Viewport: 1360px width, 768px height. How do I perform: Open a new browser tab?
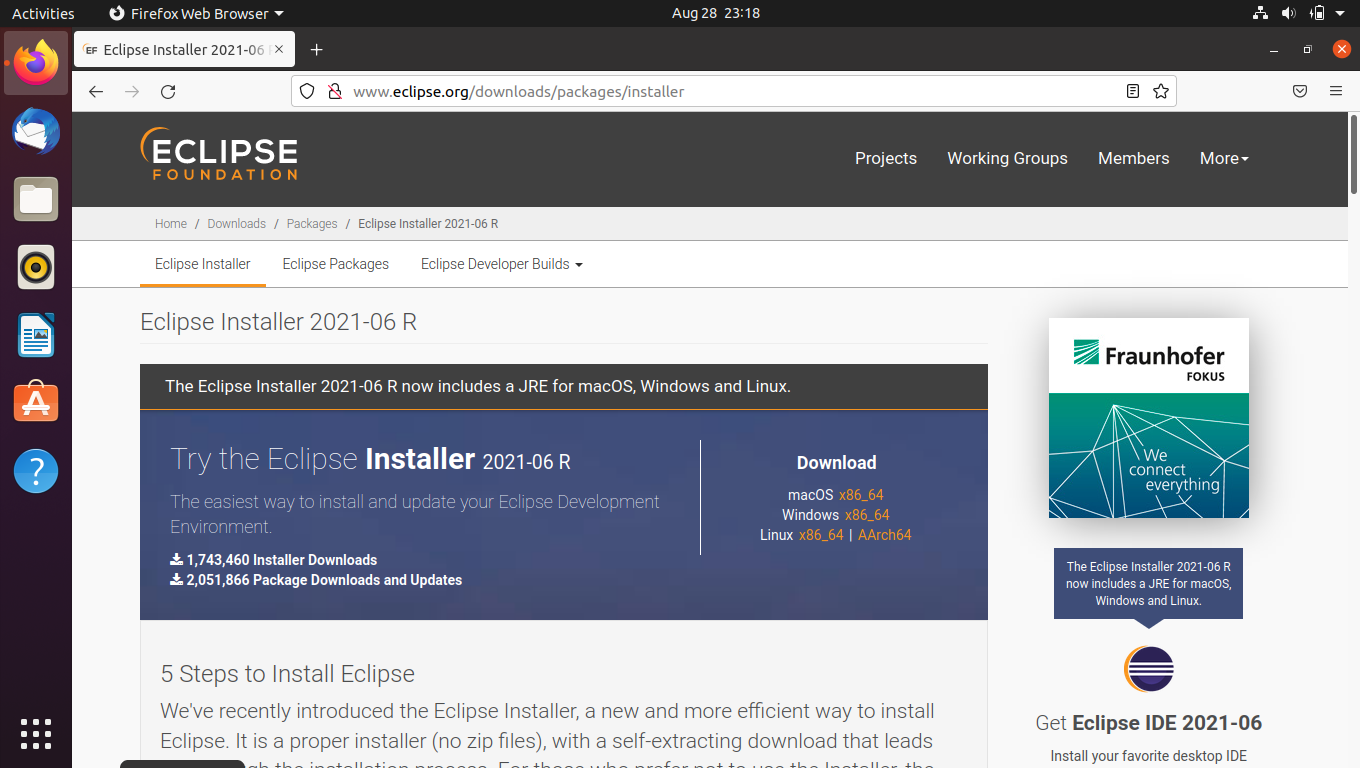click(317, 48)
